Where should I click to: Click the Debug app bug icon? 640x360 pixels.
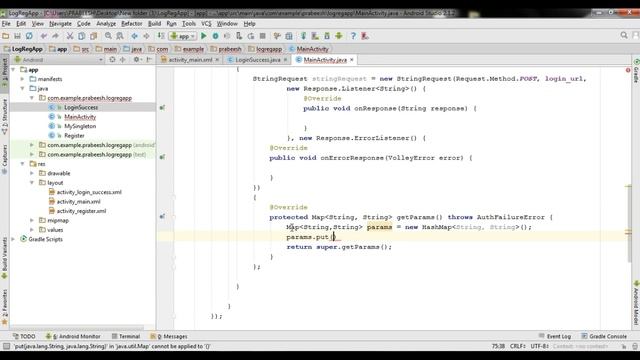pyautogui.click(x=216, y=36)
